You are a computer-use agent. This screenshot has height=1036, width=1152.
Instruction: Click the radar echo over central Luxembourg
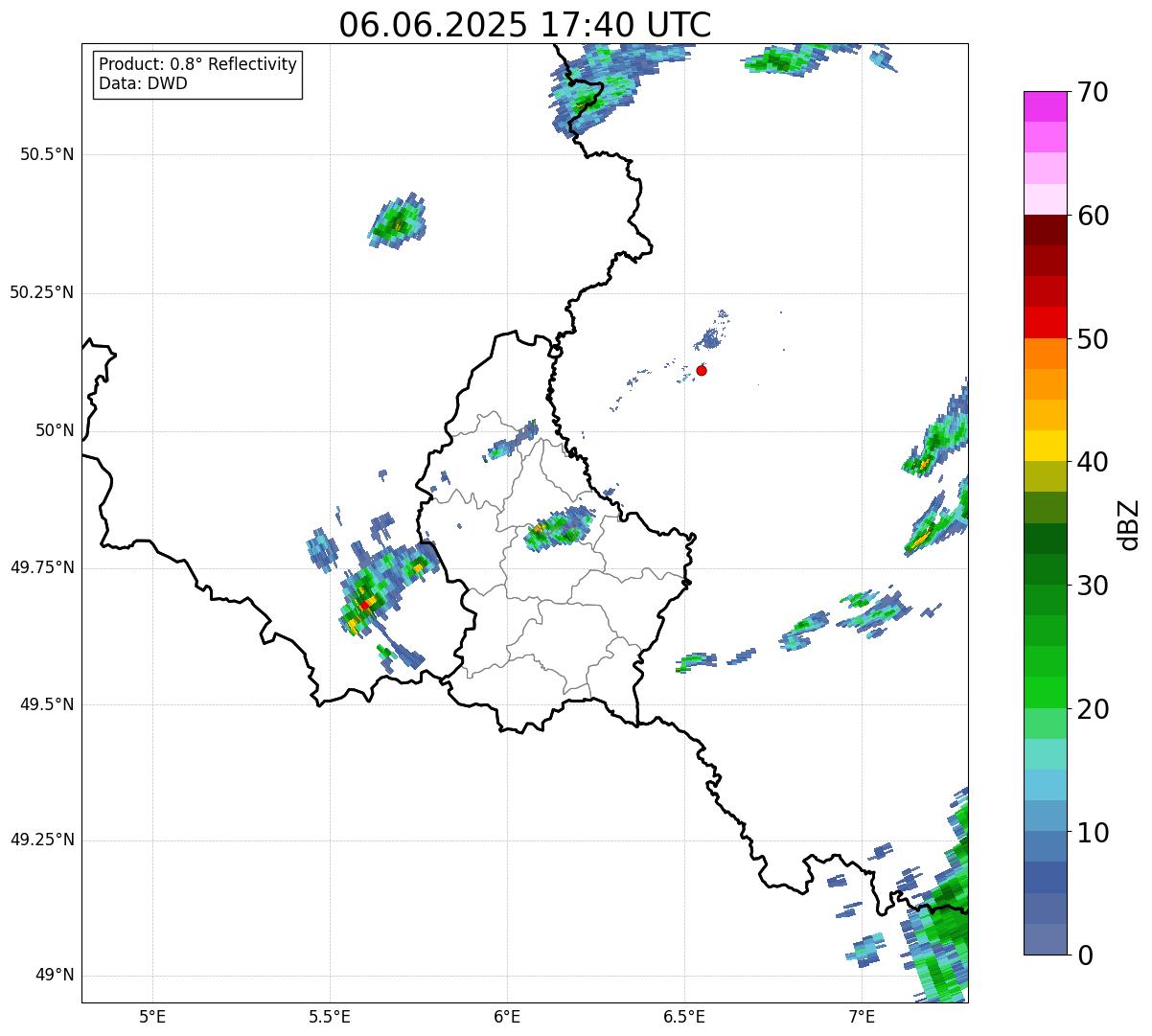560,527
